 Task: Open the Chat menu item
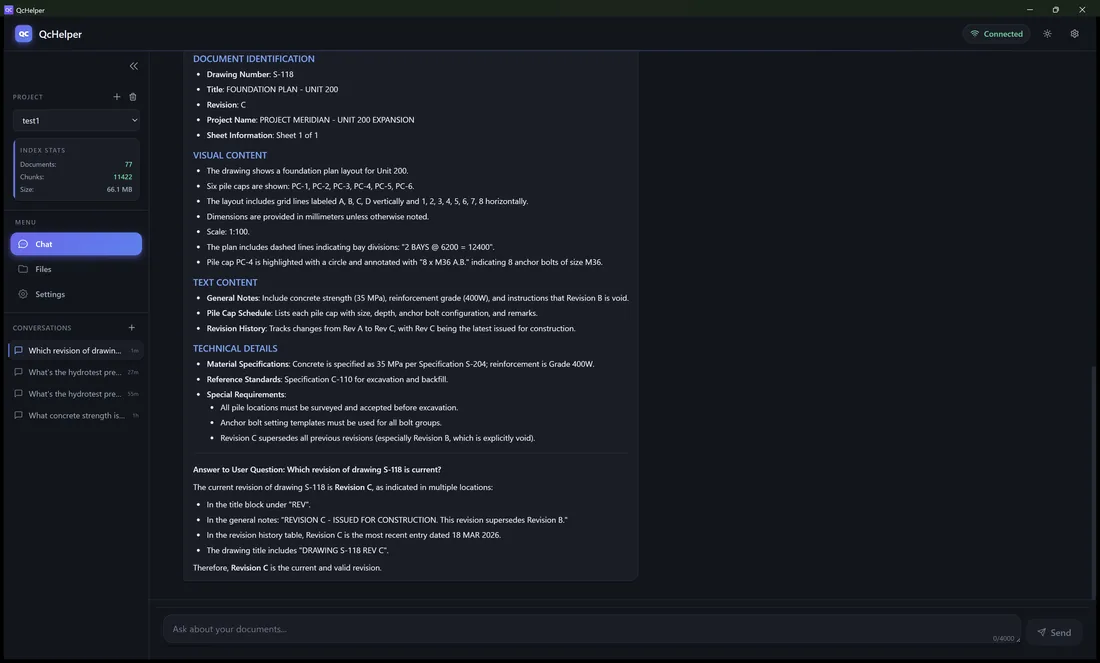(x=76, y=244)
